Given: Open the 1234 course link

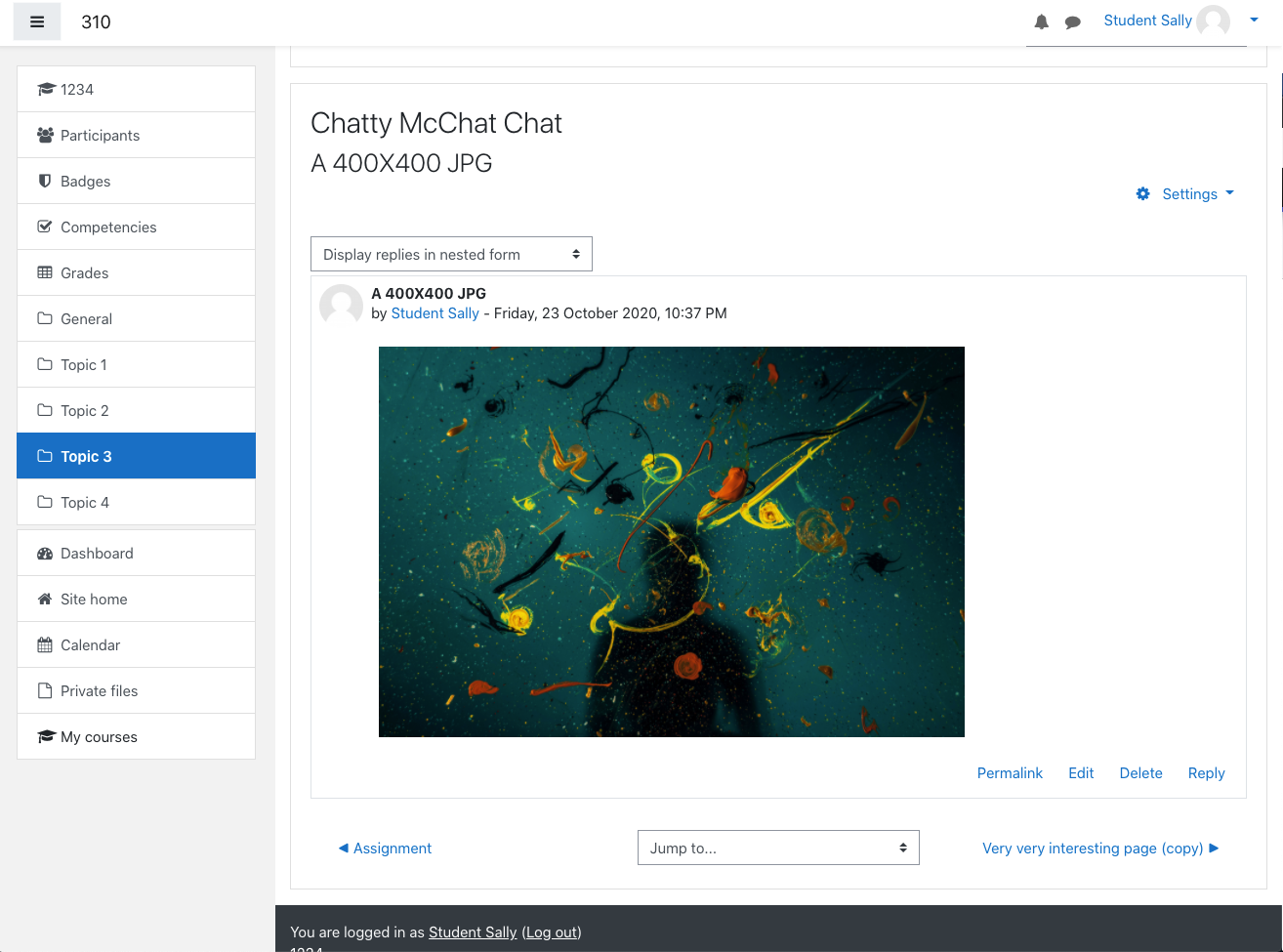Looking at the screenshot, I should point(137,89).
